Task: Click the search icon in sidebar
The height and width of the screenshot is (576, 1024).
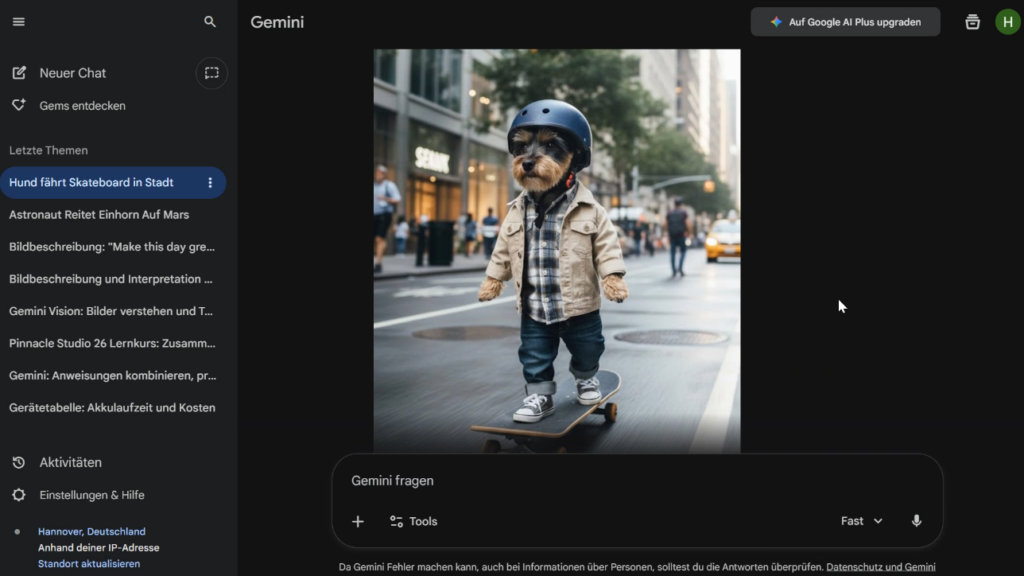Action: pyautogui.click(x=210, y=22)
